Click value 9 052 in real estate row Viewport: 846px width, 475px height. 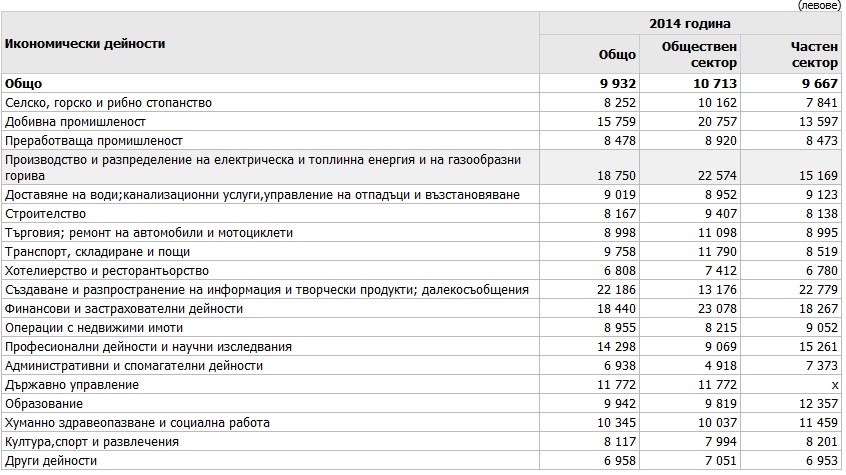[x=822, y=328]
